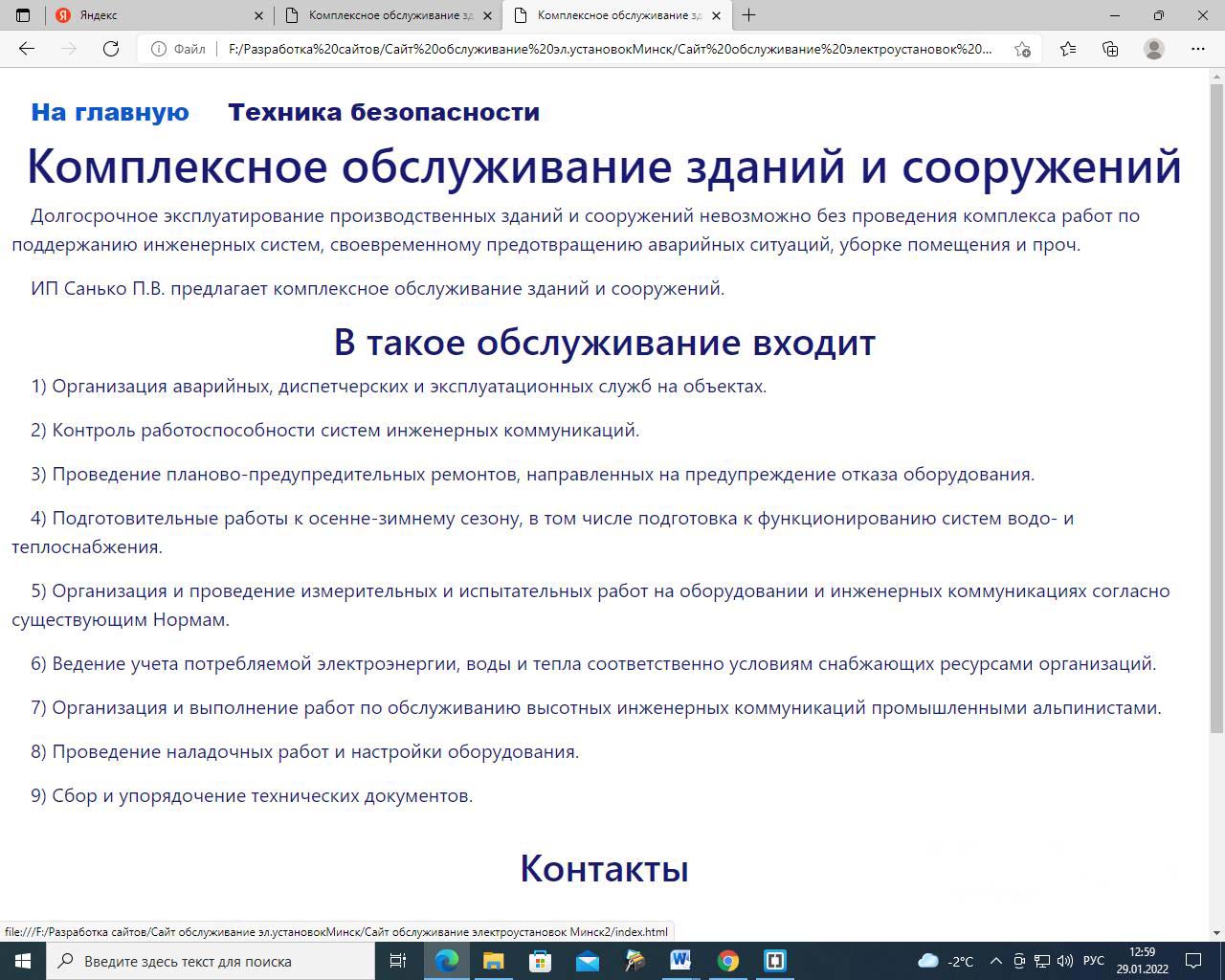The height and width of the screenshot is (980, 1225).
Task: Click the browser Back arrow button
Action: pyautogui.click(x=27, y=49)
